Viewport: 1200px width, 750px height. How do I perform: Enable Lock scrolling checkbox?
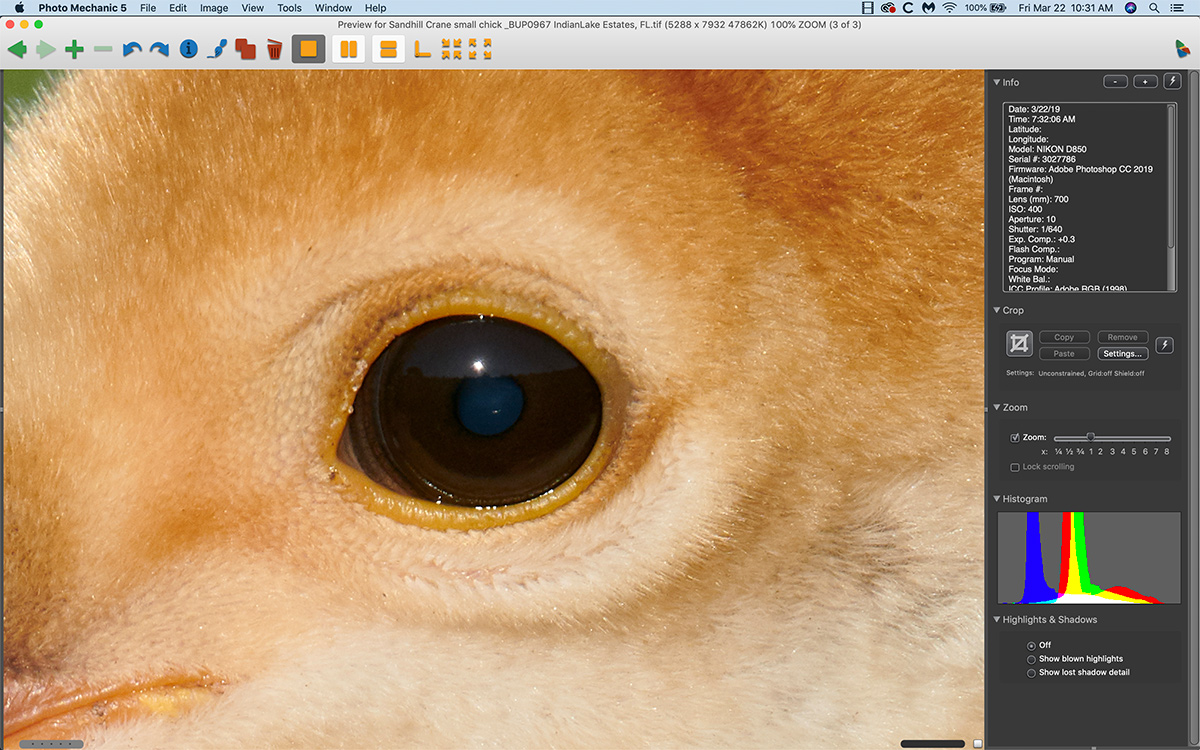point(1015,467)
